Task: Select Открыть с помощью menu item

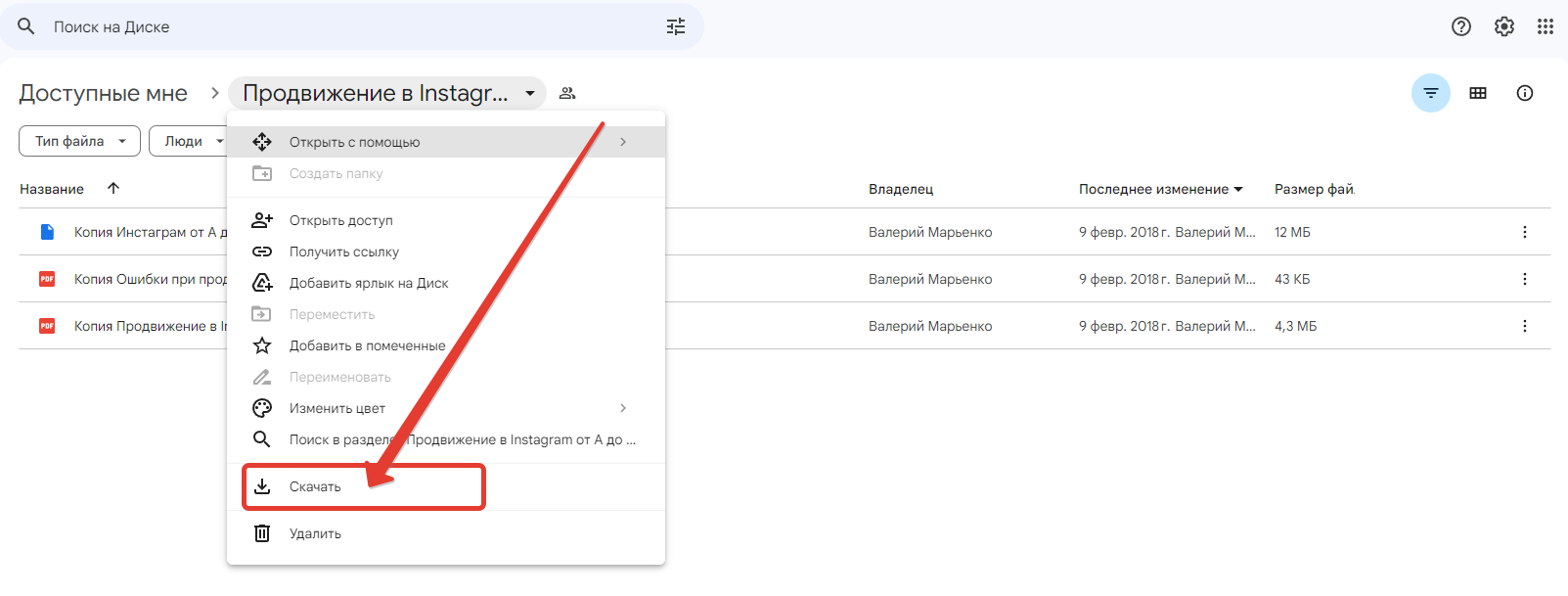Action: 446,142
